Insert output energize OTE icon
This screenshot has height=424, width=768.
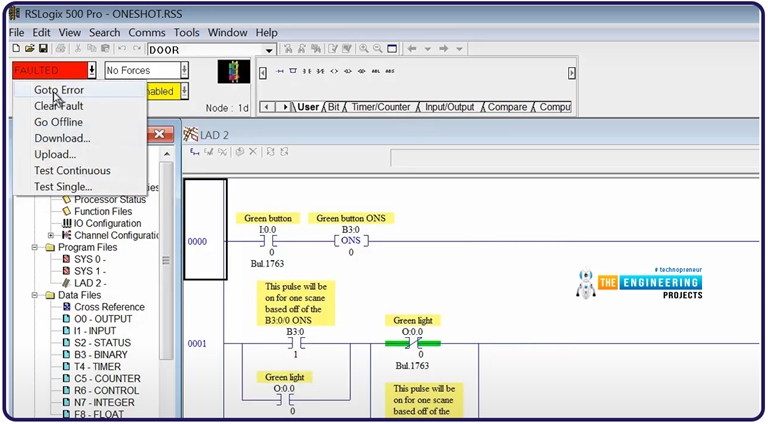click(x=334, y=71)
